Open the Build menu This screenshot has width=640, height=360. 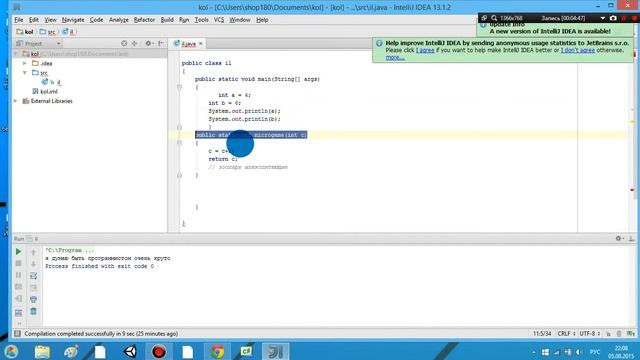[x=167, y=20]
